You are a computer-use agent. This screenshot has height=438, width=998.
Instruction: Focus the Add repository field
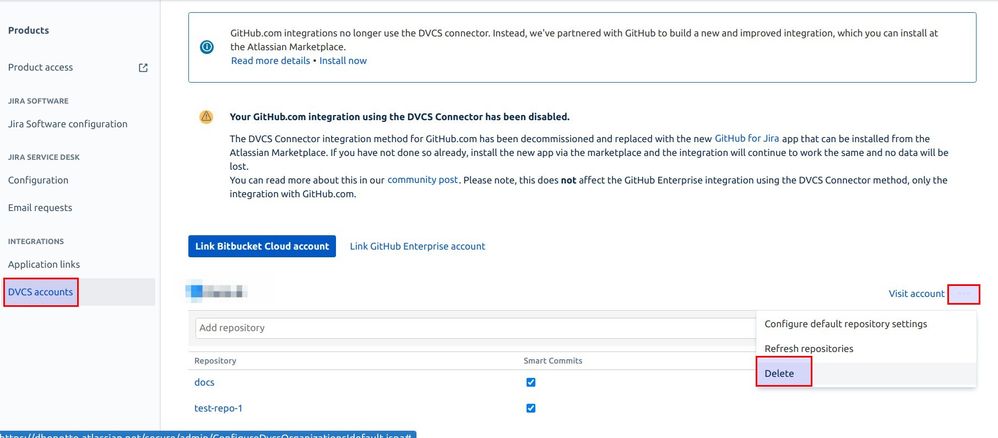(475, 328)
